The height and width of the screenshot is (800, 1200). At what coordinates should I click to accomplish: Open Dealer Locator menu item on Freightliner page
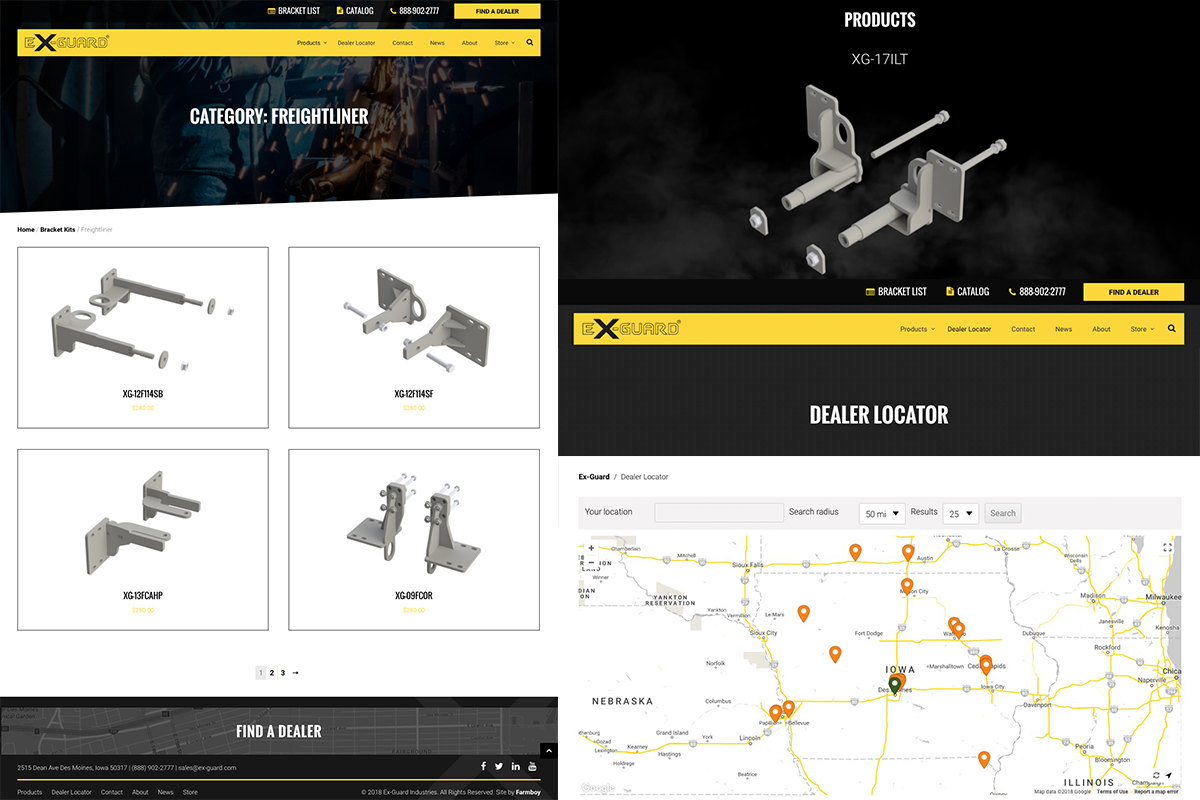tap(357, 43)
